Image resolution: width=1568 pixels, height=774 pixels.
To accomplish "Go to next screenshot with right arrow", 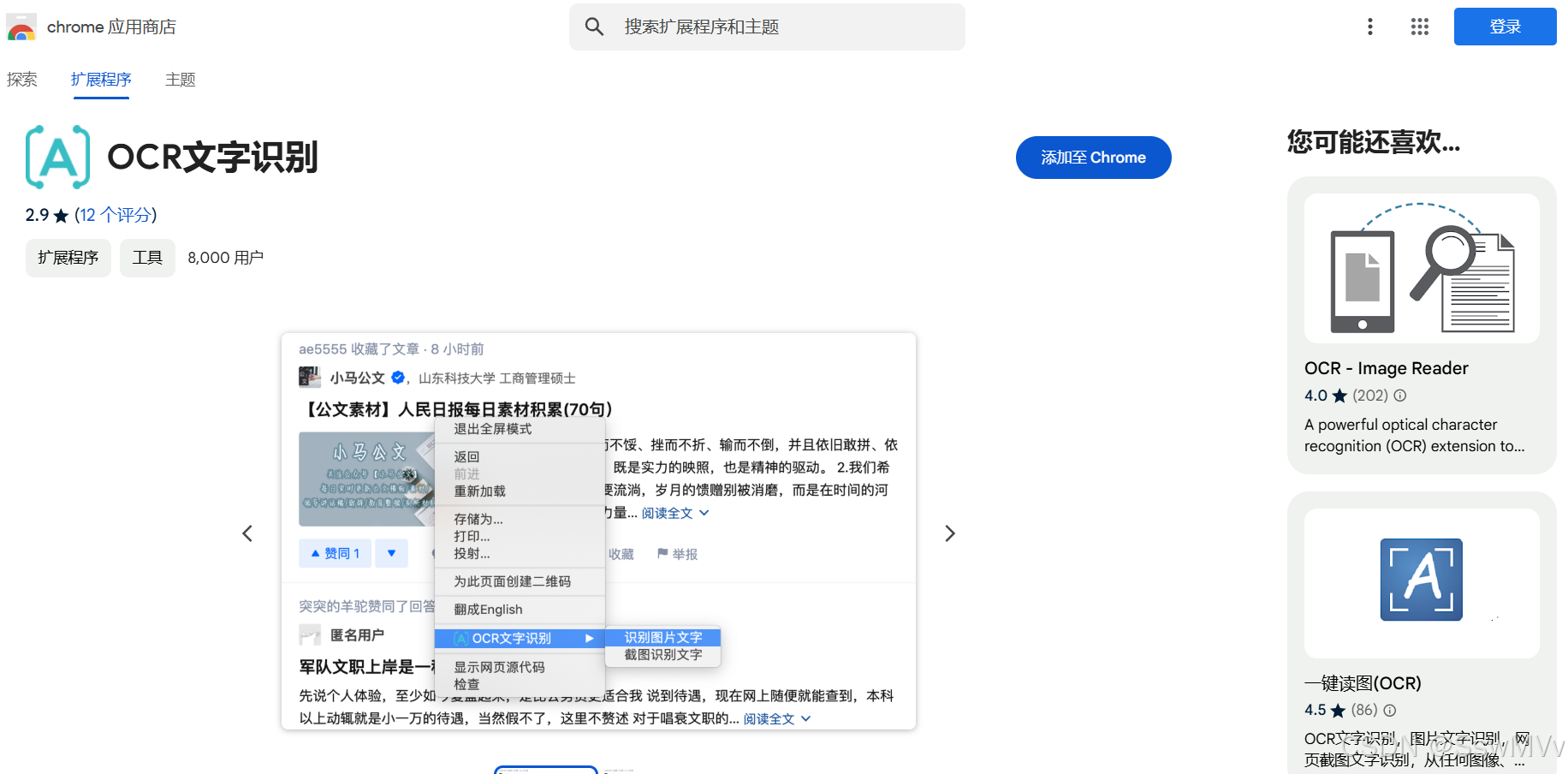I will pyautogui.click(x=949, y=533).
